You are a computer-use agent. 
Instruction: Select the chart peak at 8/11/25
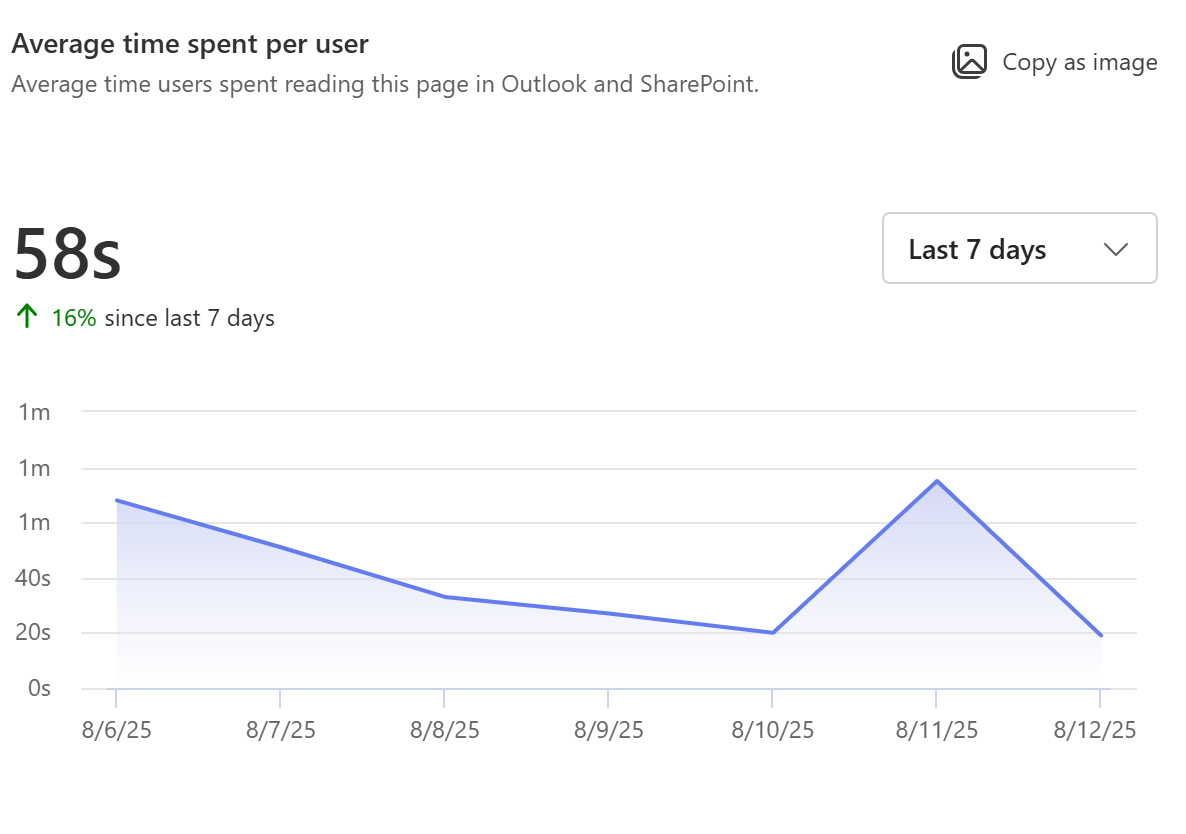[937, 480]
